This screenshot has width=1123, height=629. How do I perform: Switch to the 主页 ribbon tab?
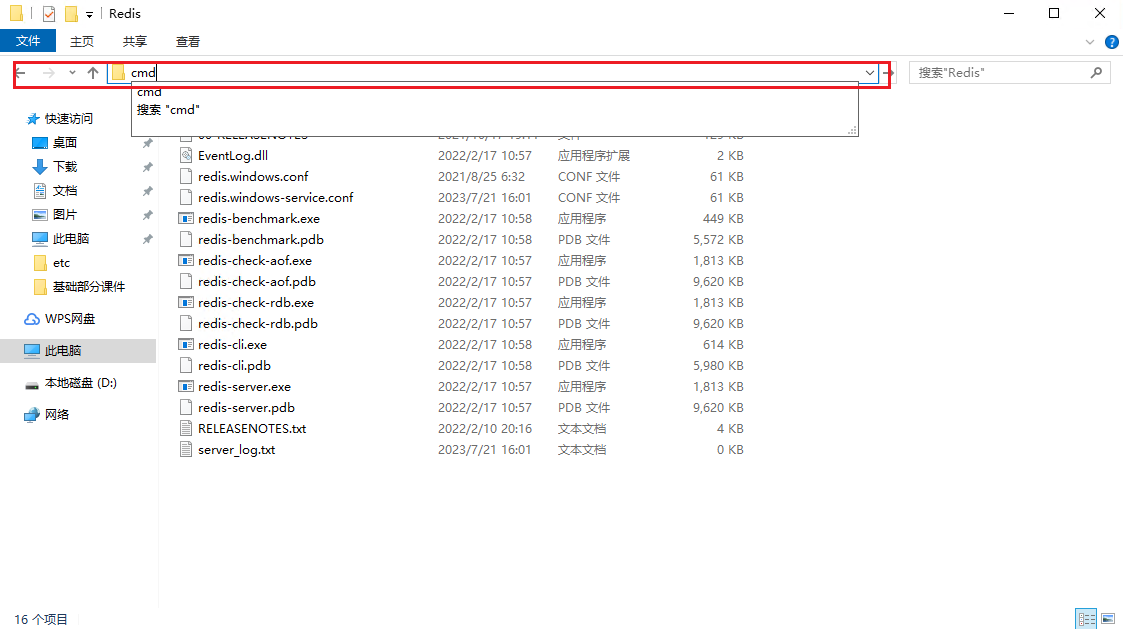pos(82,42)
